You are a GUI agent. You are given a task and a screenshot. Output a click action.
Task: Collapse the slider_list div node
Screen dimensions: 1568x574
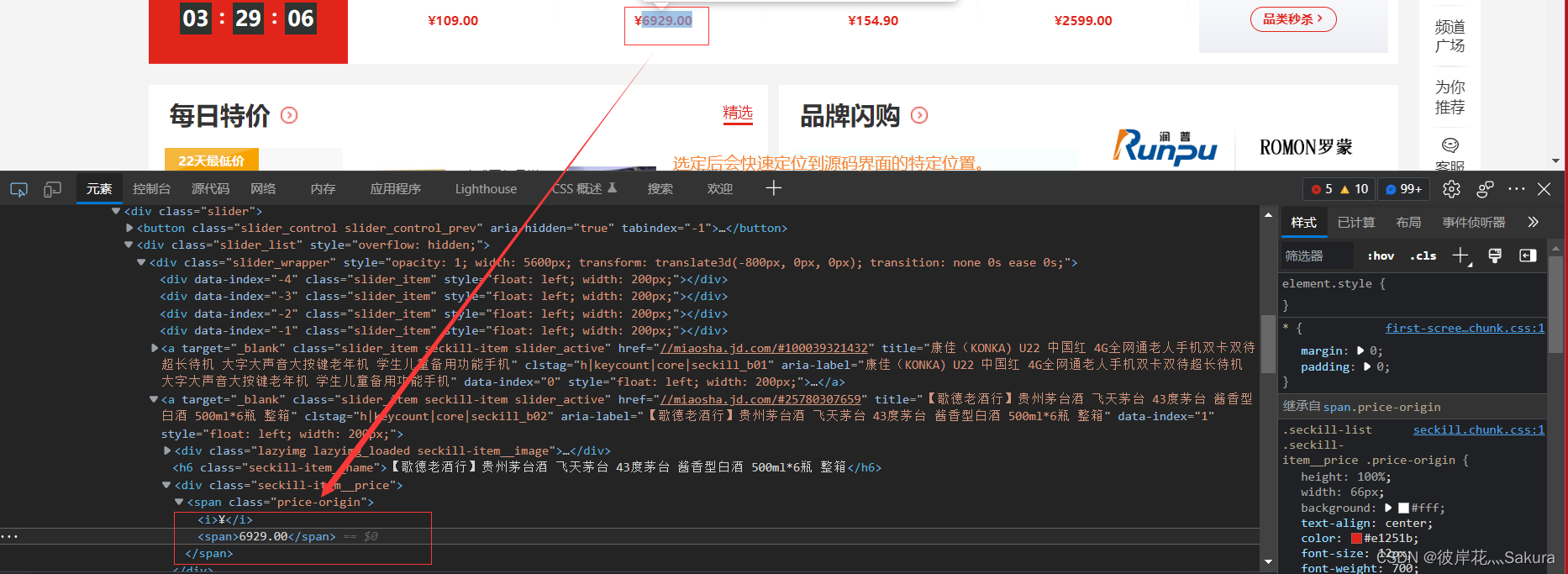pos(129,245)
